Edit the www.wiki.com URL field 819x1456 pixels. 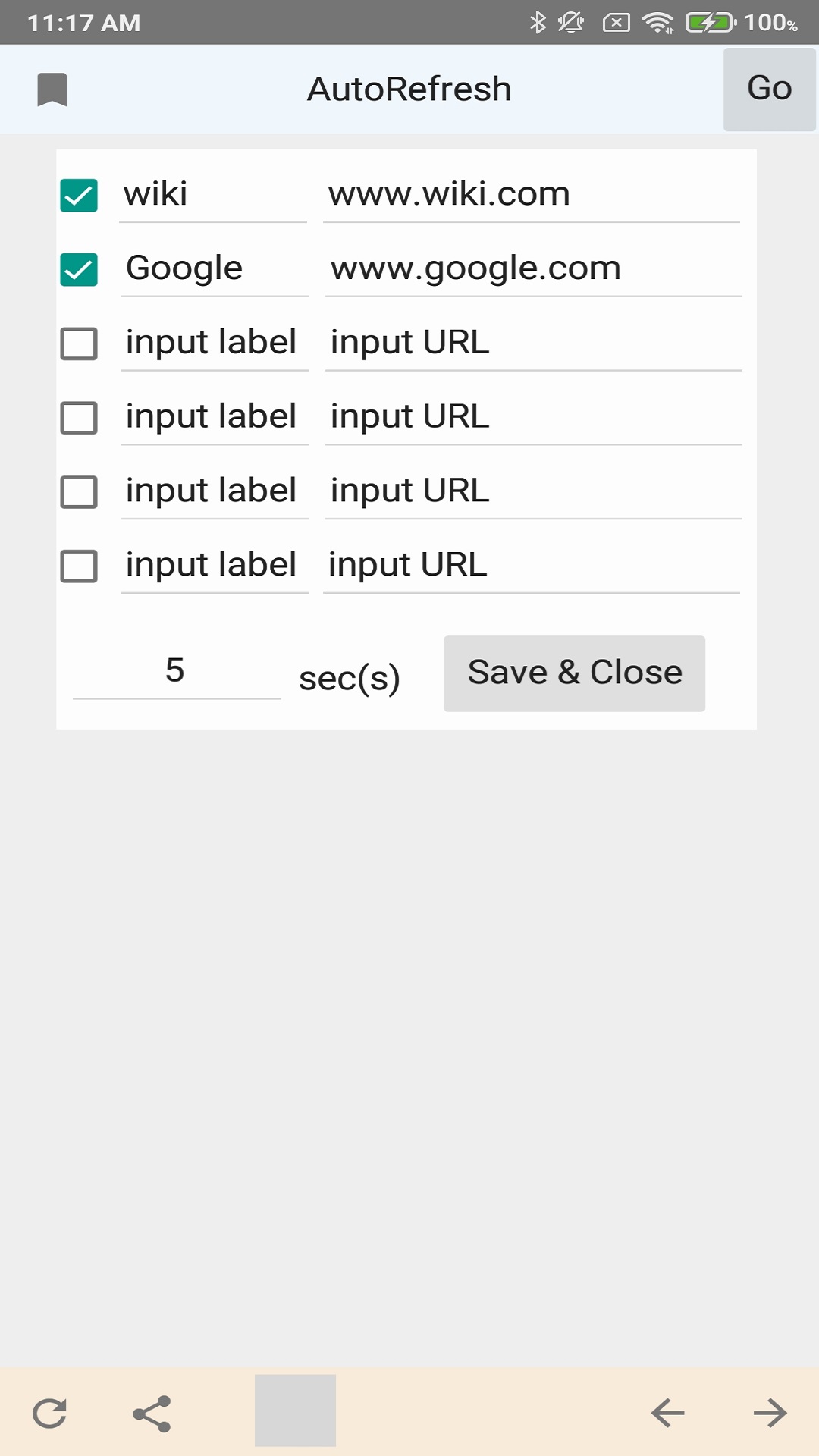(x=532, y=194)
